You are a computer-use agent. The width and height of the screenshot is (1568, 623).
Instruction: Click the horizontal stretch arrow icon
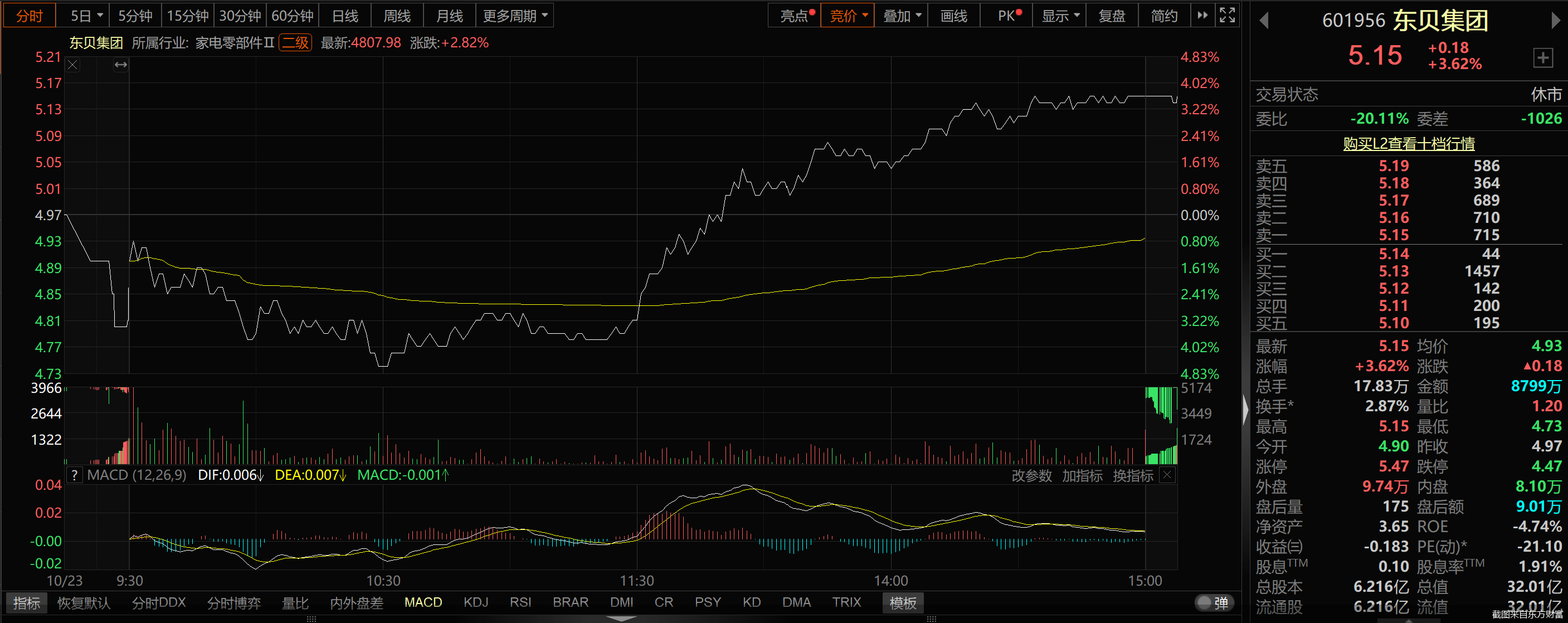click(120, 65)
